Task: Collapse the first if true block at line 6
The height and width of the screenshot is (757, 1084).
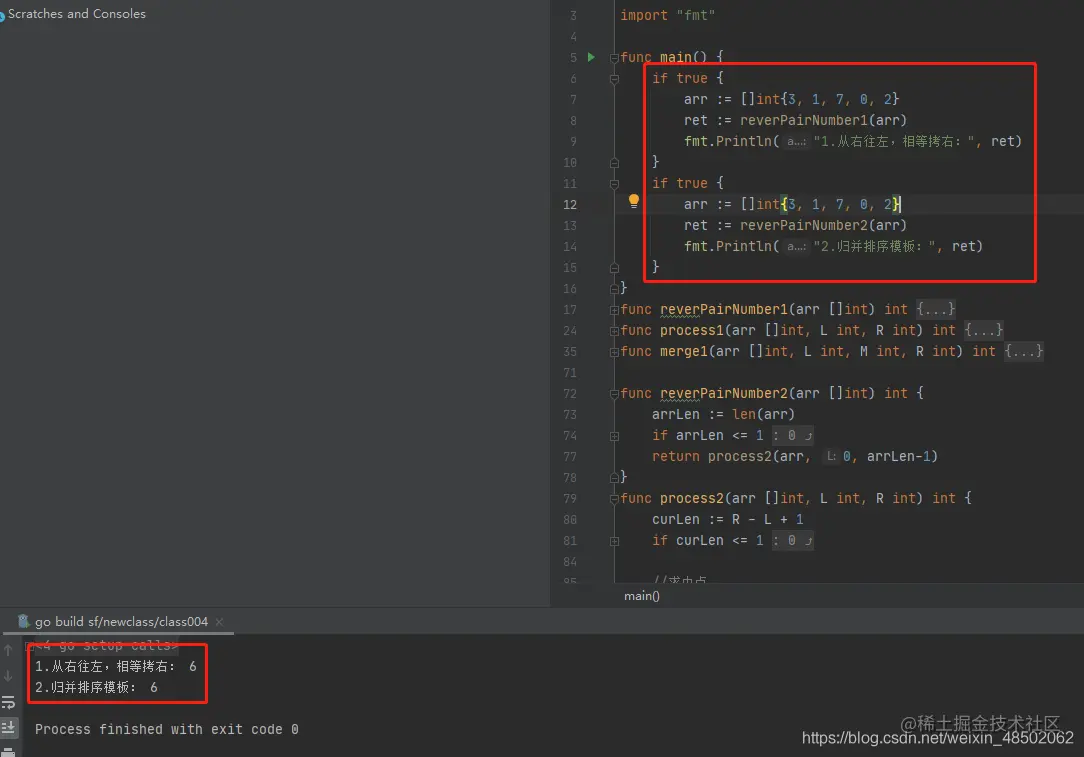Action: pos(614,80)
